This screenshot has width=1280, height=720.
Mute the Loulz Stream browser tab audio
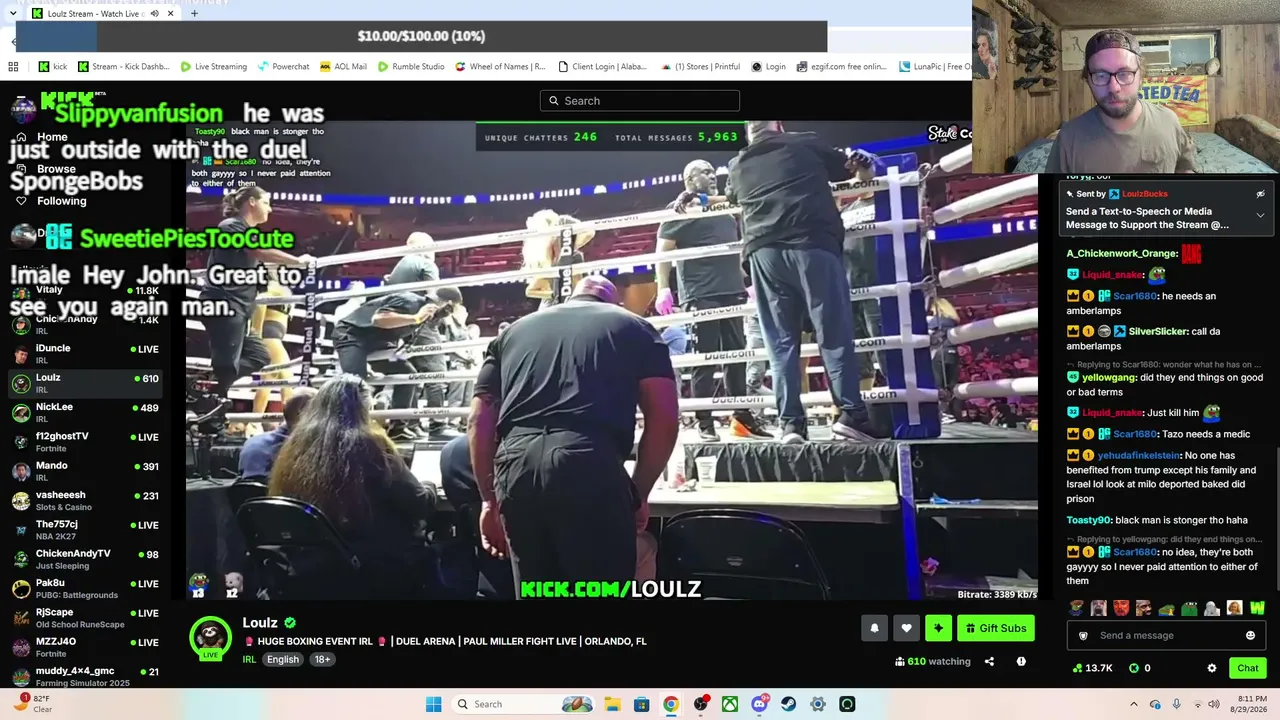point(154,14)
